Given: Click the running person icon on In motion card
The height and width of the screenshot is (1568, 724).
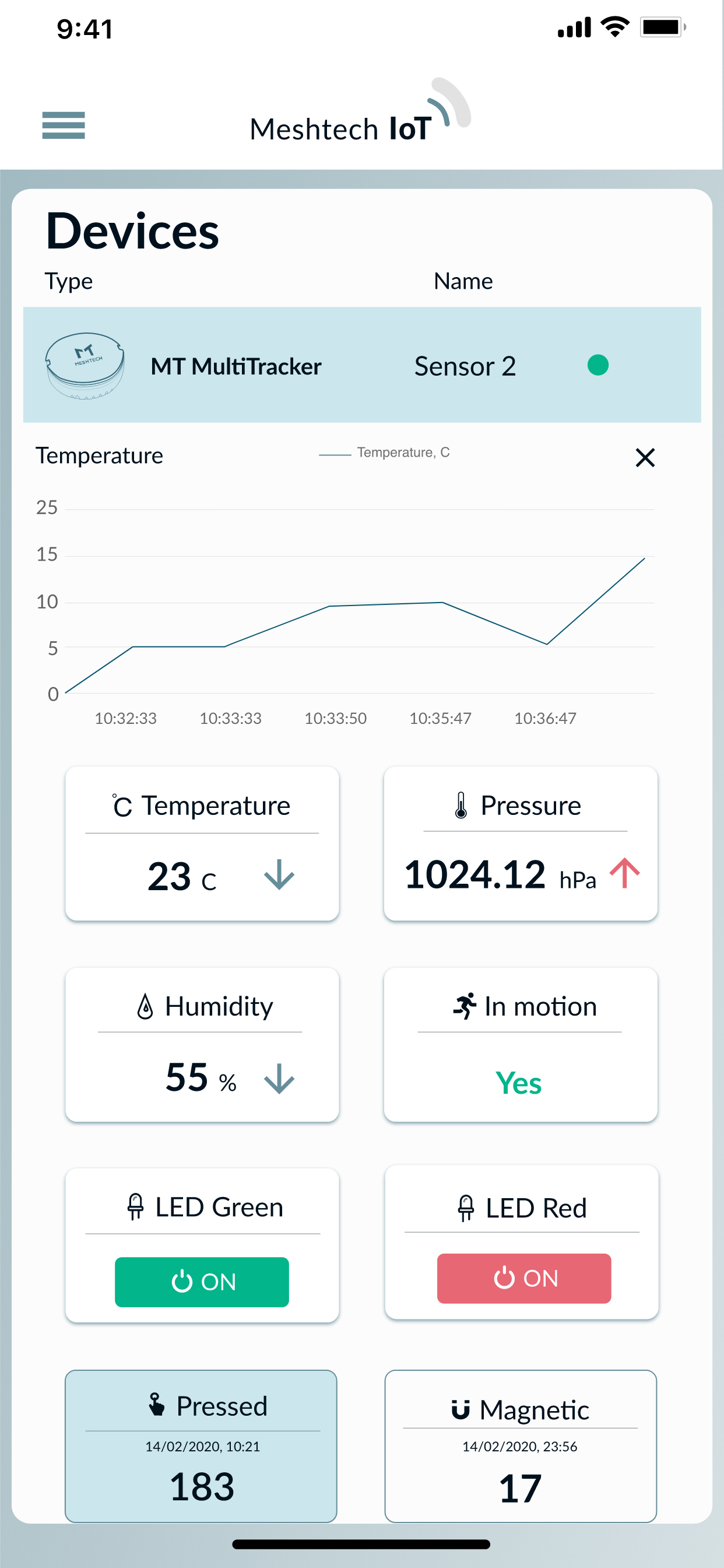Looking at the screenshot, I should tap(465, 1005).
